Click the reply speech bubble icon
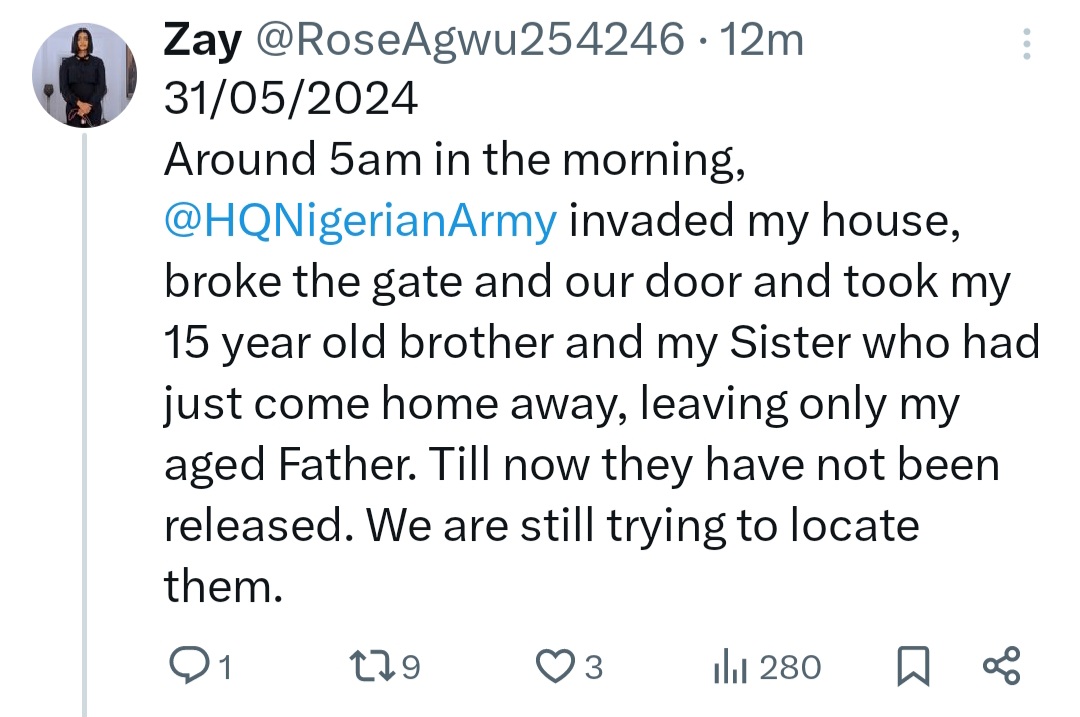Viewport: 1080px width, 717px height. tap(187, 666)
